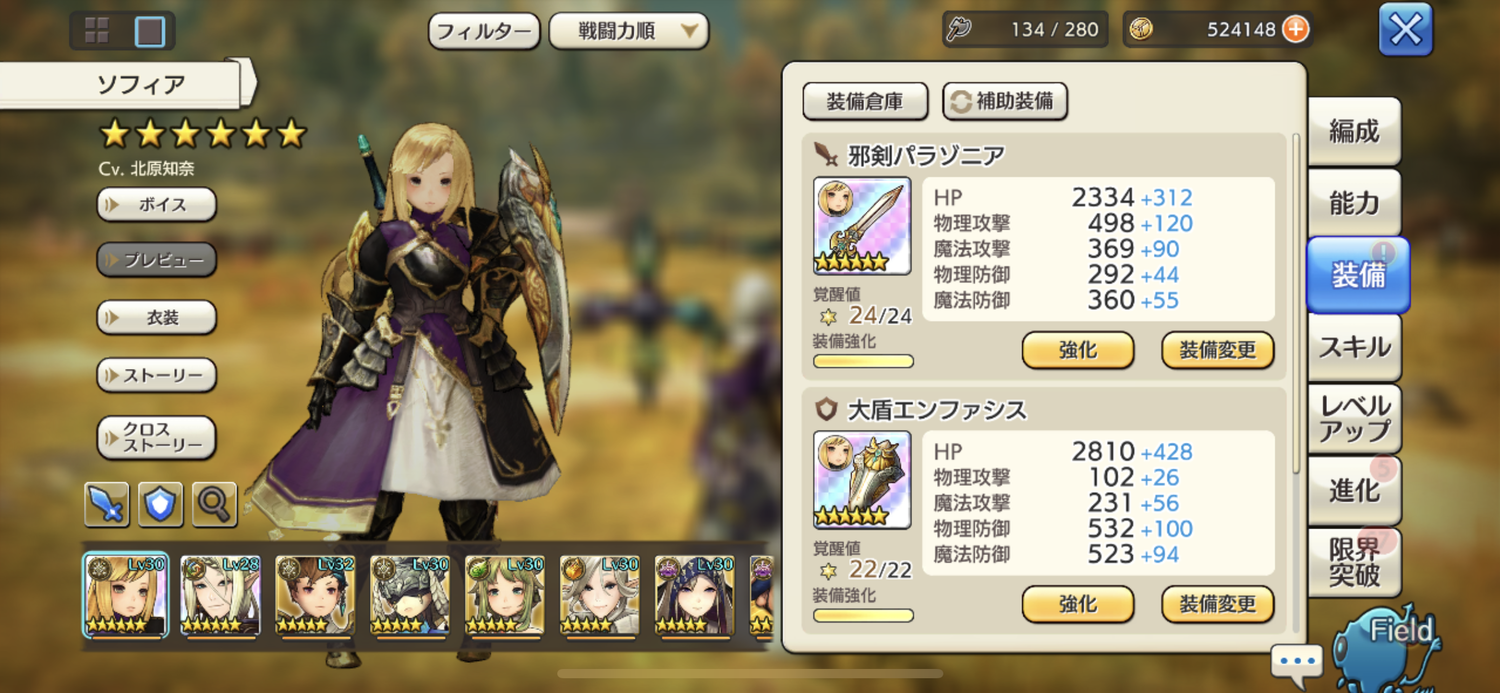1500x693 pixels.
Task: Tap the blue shield icon
Action: coord(160,504)
